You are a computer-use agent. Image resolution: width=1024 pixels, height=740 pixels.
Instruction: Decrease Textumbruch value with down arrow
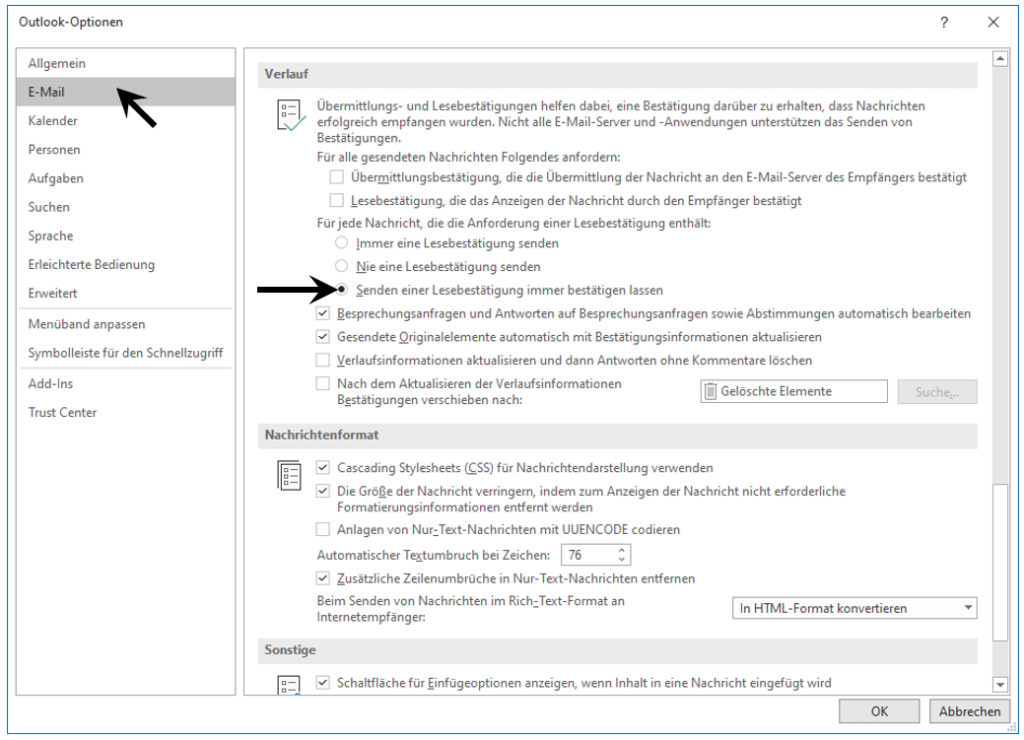(x=622, y=560)
